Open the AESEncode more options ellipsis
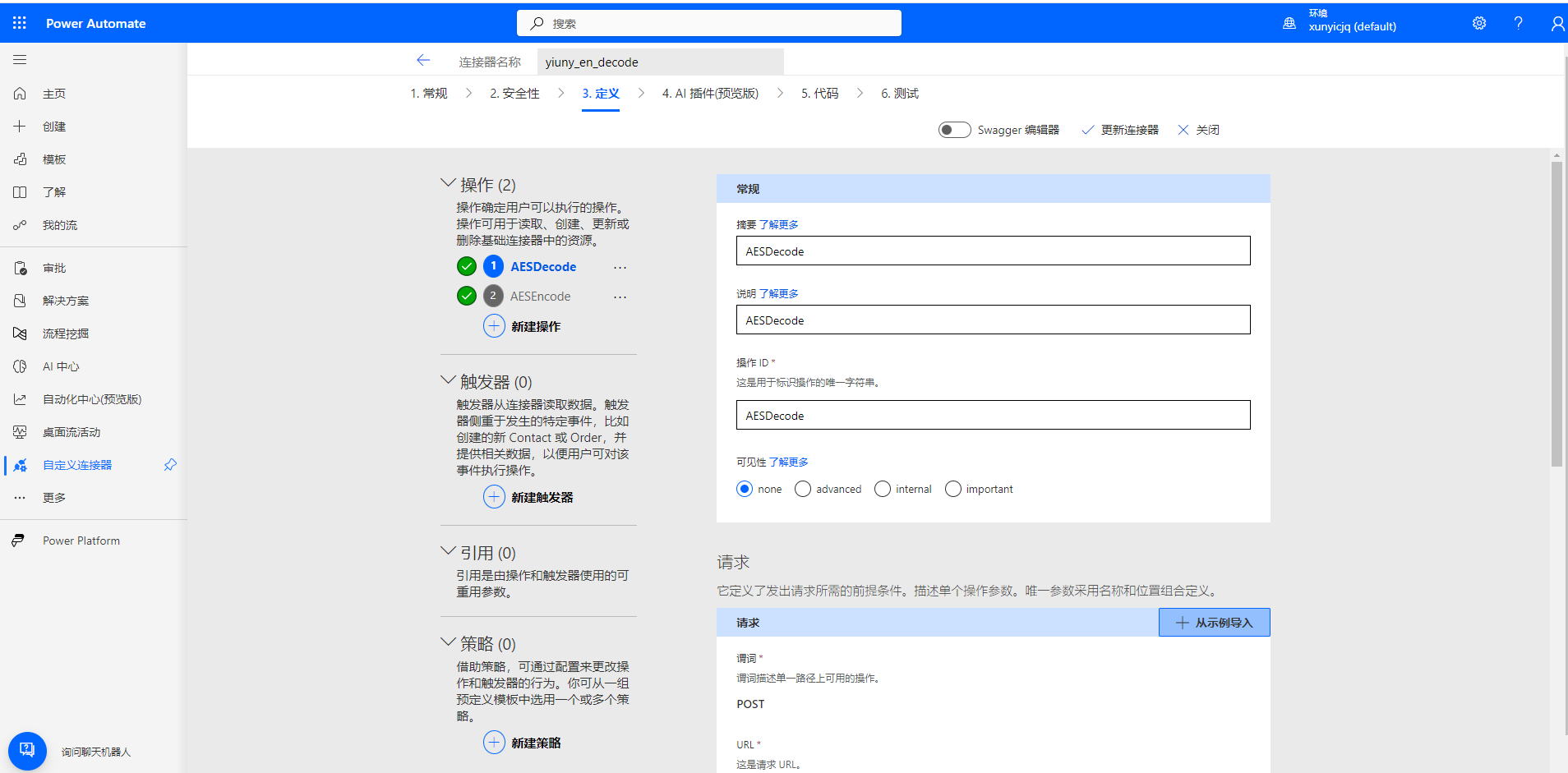Image resolution: width=1568 pixels, height=773 pixels. click(x=620, y=297)
